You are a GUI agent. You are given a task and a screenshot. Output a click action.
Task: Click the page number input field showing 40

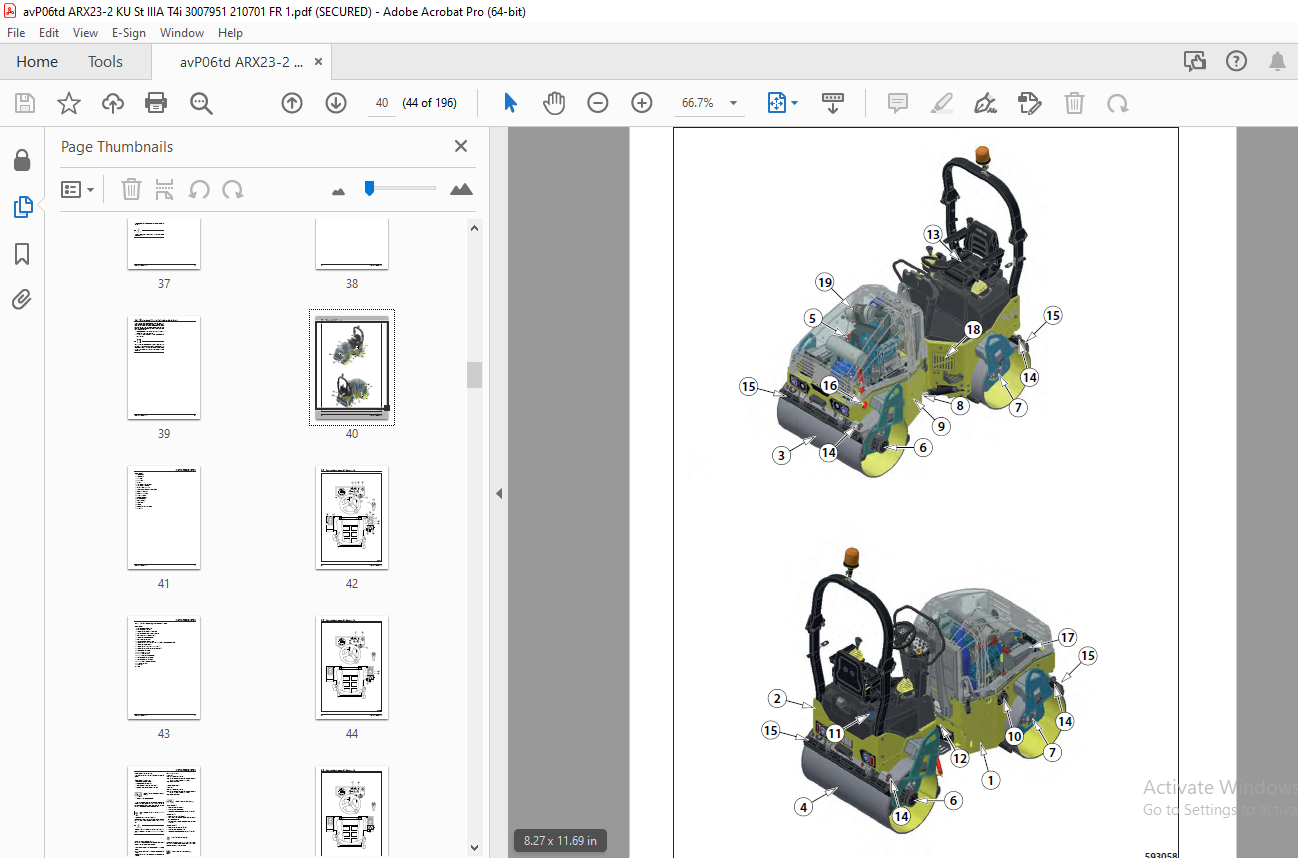coord(381,103)
